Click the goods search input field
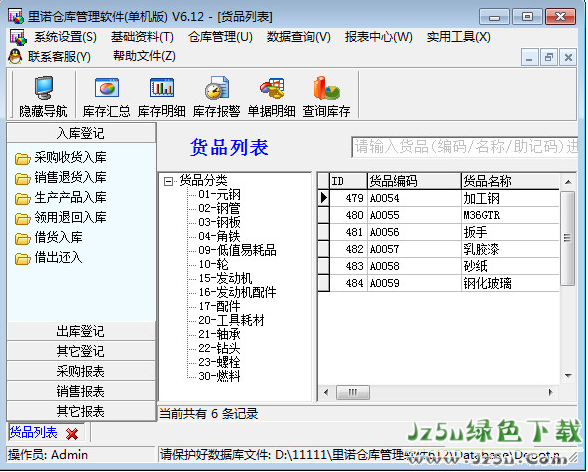 [465, 147]
